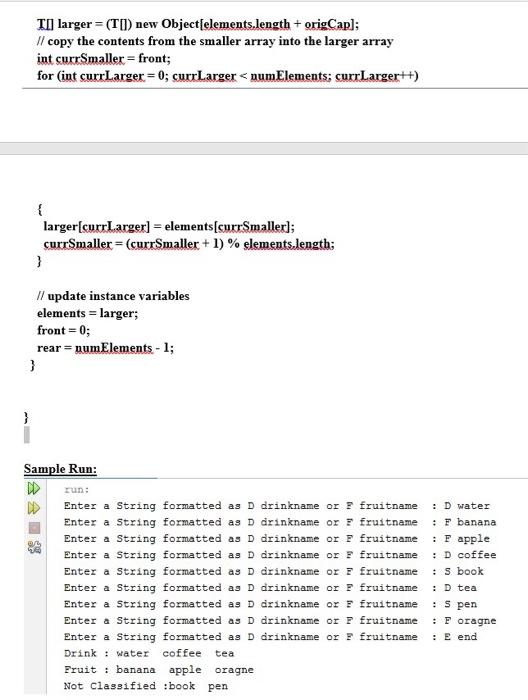
Task: Place cursor in "front = 0;" line
Action: [63, 330]
